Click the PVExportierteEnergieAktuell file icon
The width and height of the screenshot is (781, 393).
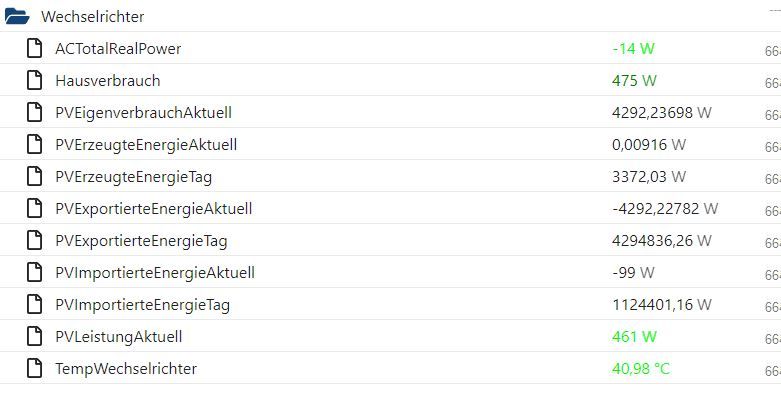point(34,208)
